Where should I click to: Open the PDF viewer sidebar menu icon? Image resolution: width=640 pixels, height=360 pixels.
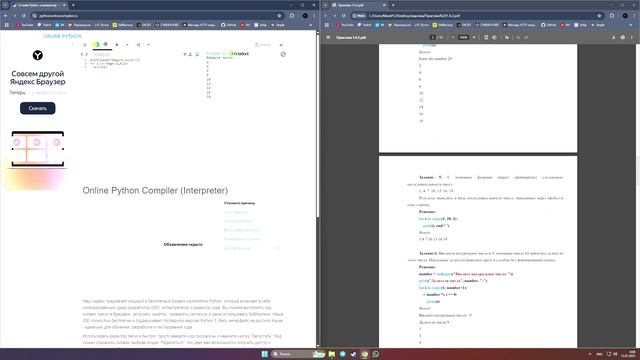point(328,37)
